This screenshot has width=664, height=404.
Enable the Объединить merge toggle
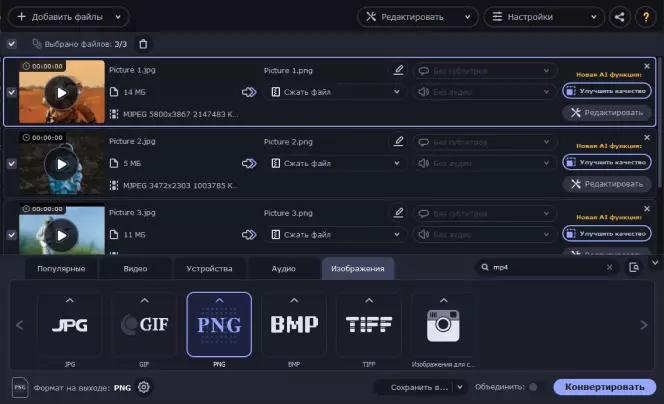coord(534,387)
